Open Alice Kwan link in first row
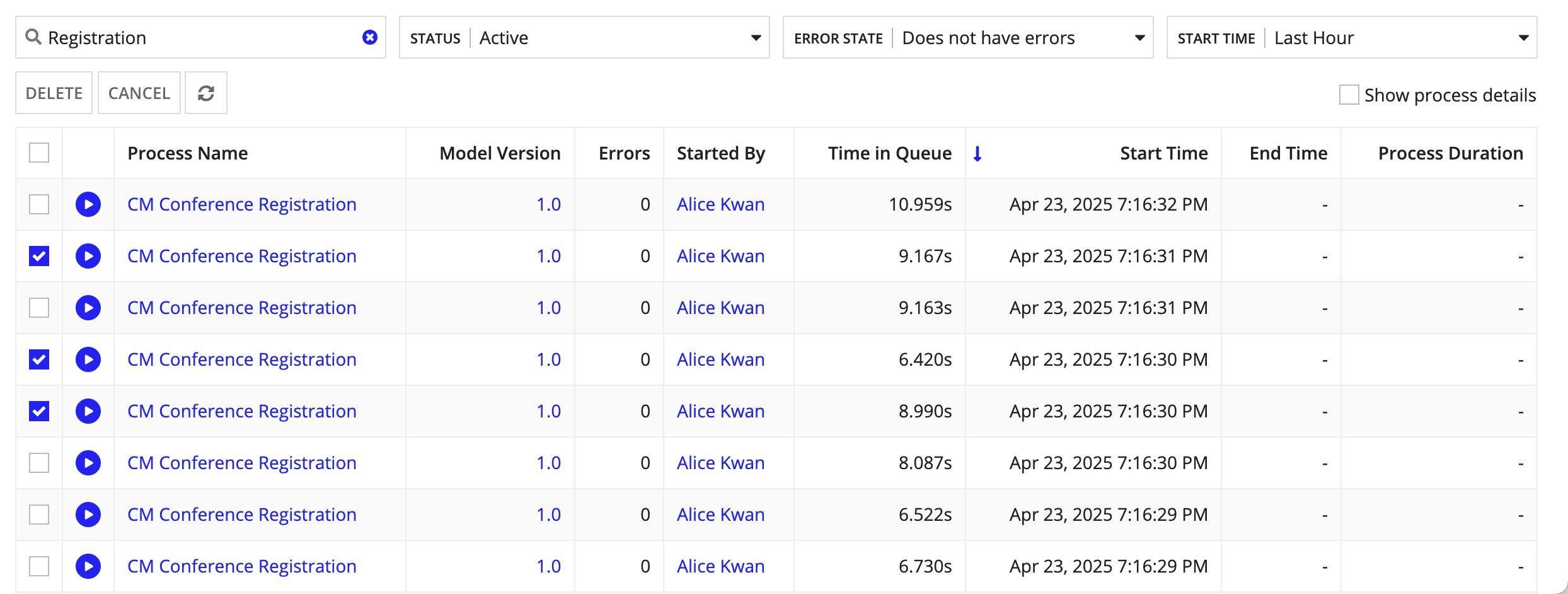The width and height of the screenshot is (1568, 594). (x=720, y=204)
